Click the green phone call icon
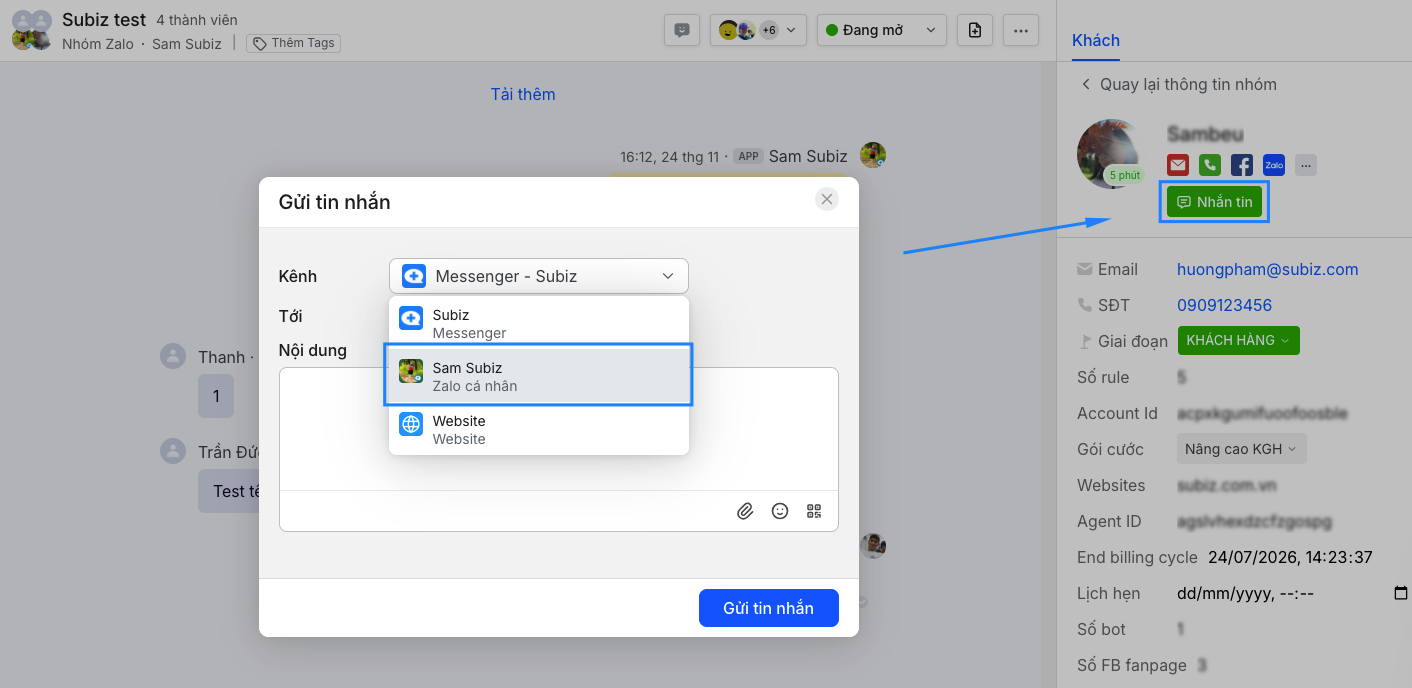 [x=1210, y=165]
